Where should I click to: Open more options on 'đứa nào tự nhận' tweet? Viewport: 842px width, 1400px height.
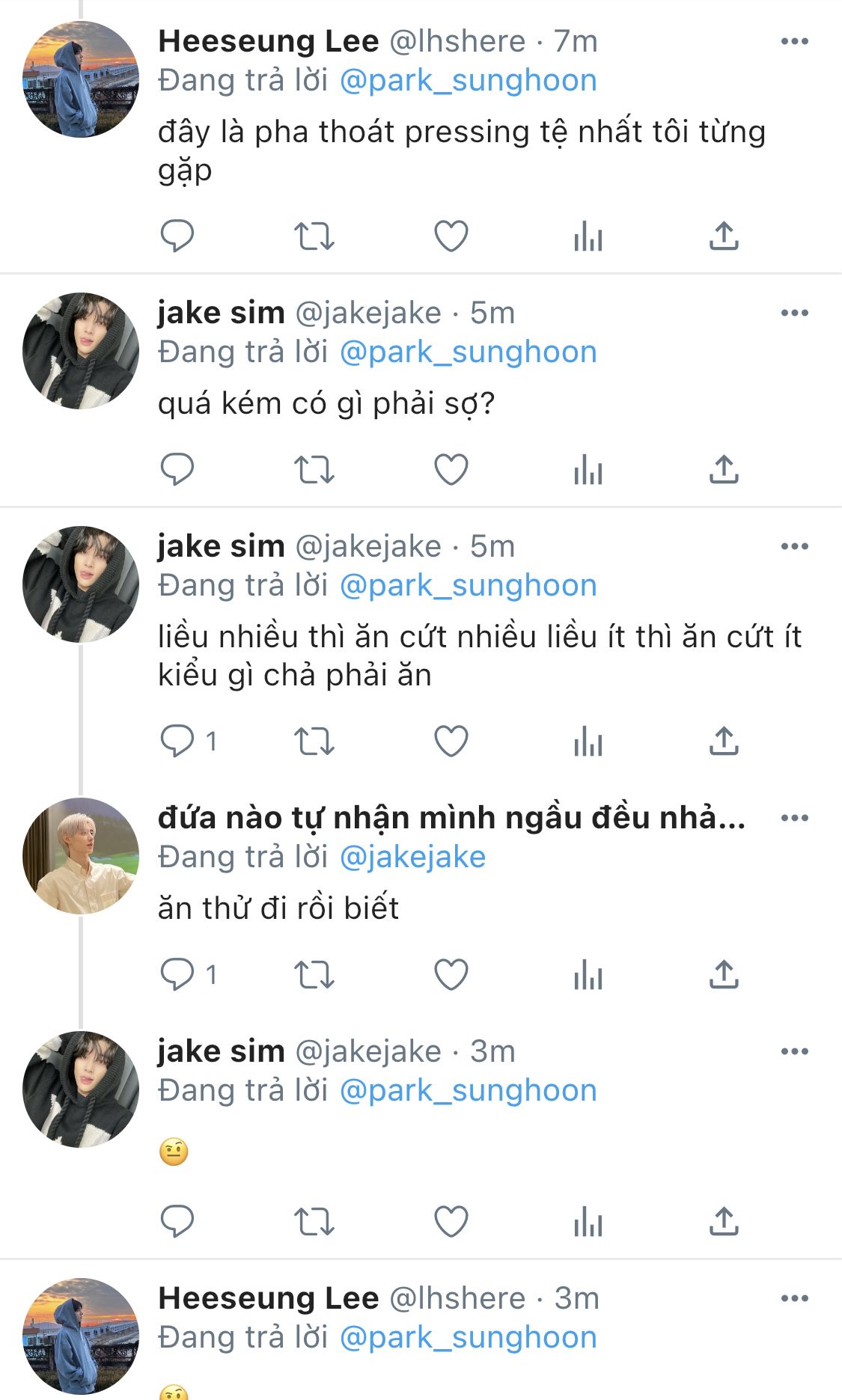pyautogui.click(x=795, y=818)
